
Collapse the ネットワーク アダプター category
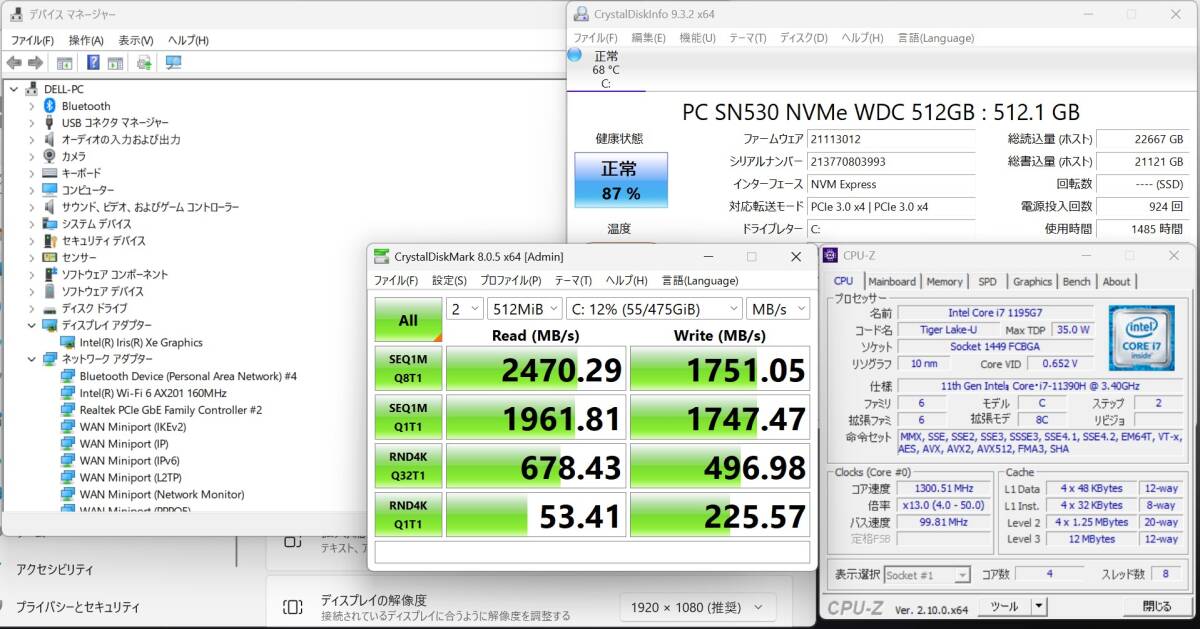[31, 359]
